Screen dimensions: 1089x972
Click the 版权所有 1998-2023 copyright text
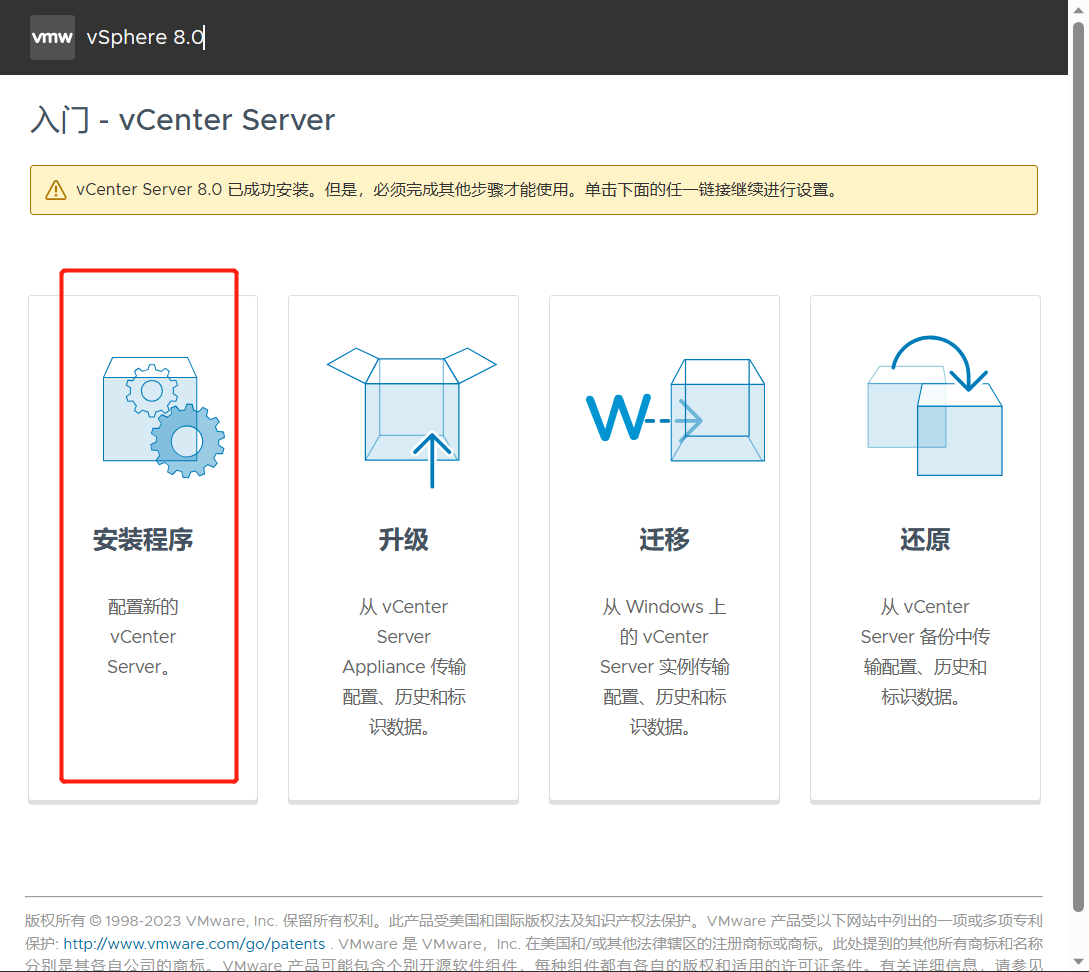tap(533, 944)
